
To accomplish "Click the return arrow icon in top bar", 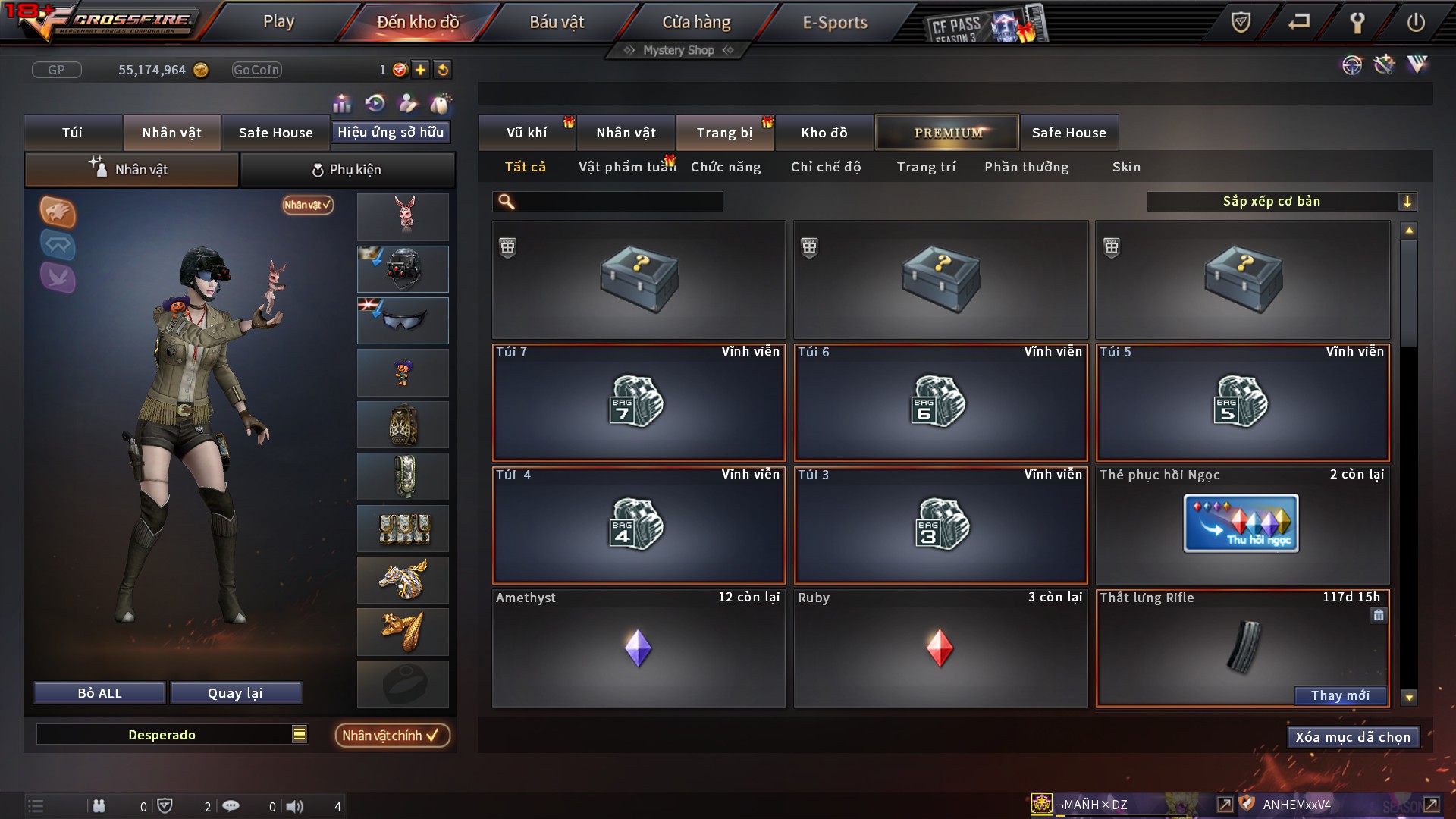I will (1299, 22).
